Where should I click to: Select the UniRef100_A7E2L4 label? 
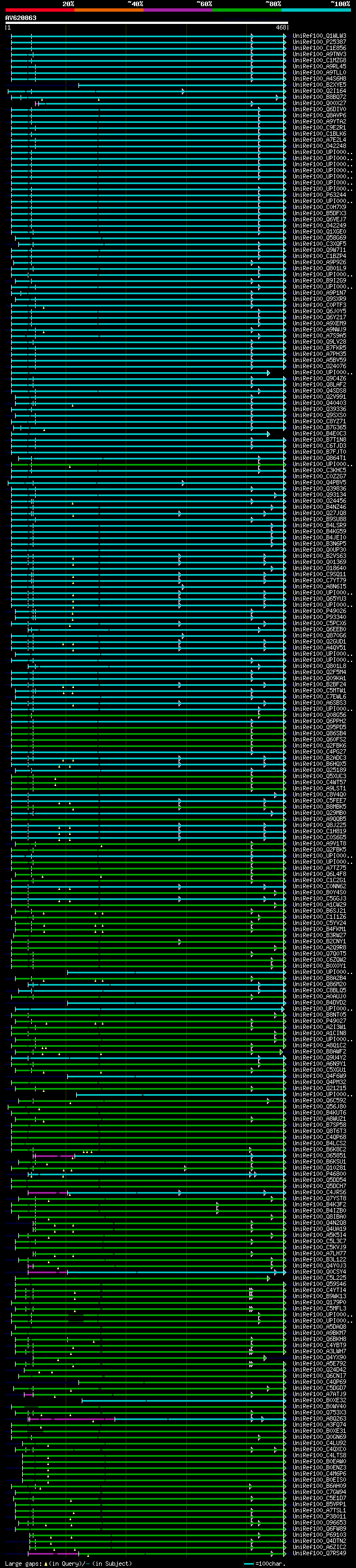point(319,140)
